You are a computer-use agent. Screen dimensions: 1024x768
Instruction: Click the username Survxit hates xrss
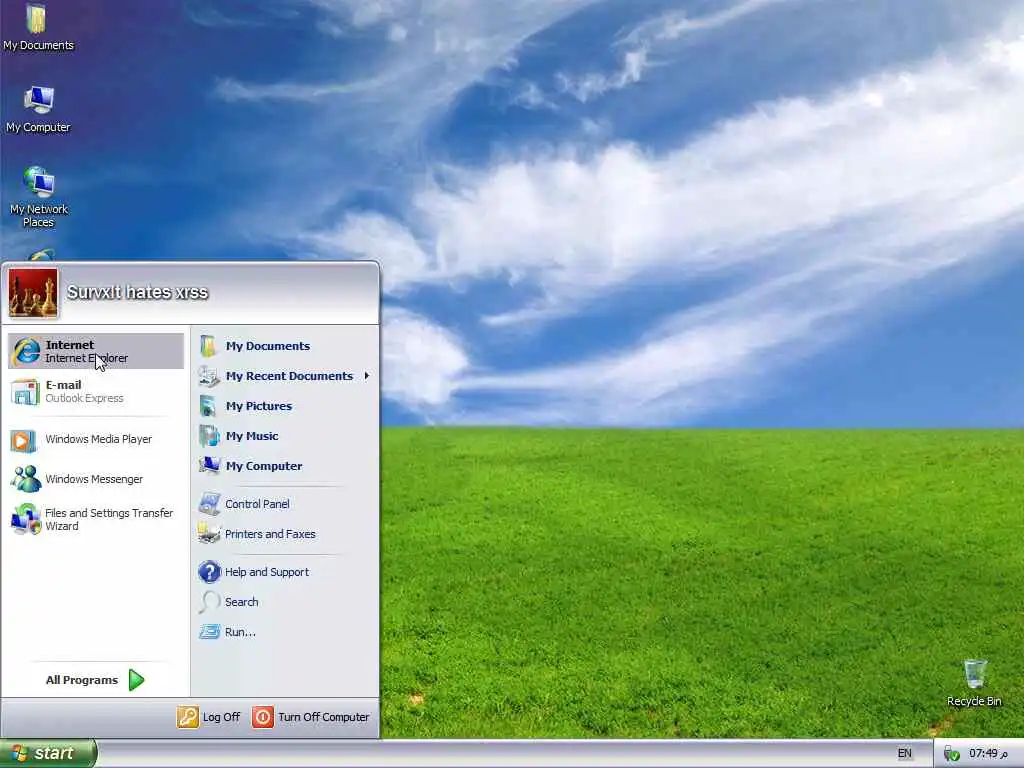(138, 292)
